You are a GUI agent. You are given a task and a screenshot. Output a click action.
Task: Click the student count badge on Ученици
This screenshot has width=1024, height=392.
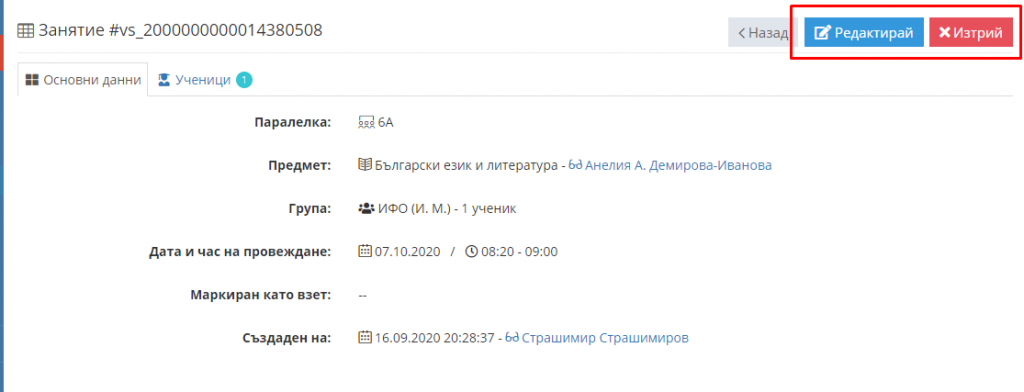point(244,80)
